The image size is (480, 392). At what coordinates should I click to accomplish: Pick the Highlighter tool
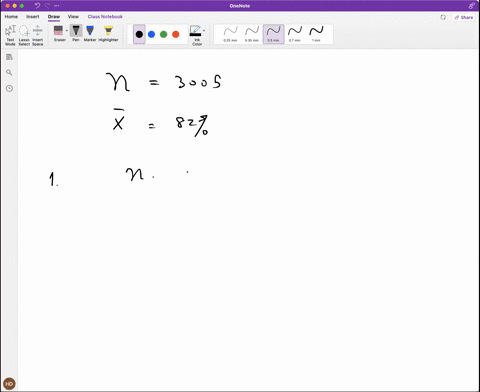pyautogui.click(x=108, y=33)
